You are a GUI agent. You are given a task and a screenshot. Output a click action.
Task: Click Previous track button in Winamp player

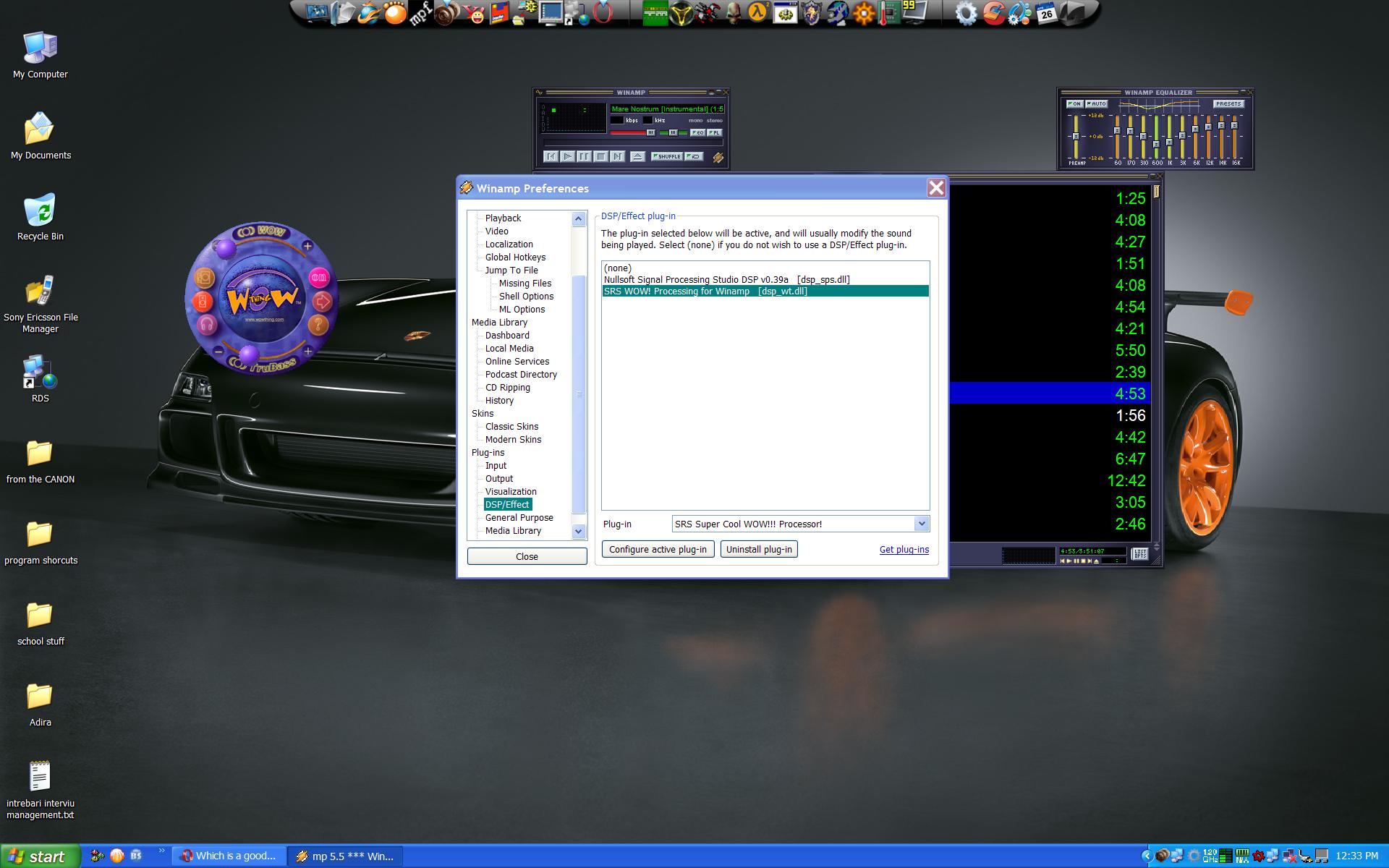click(551, 156)
